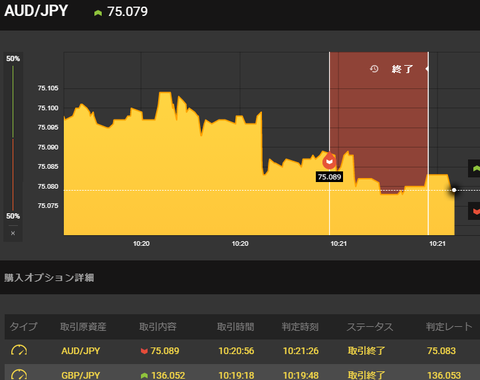Open the GBP/JPY asset link in table
The width and height of the screenshot is (480, 380).
81,375
